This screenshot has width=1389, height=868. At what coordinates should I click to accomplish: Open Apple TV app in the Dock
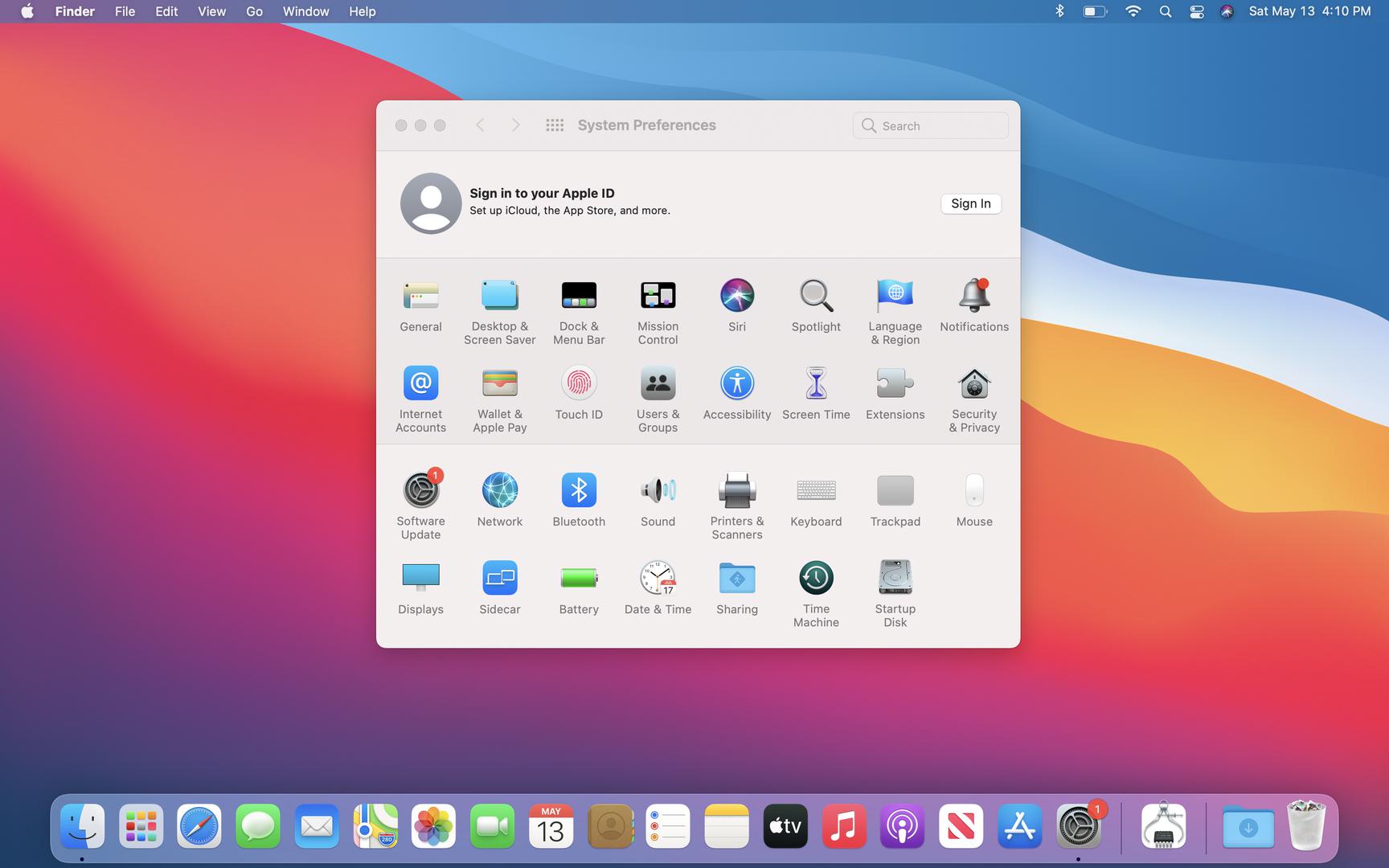(785, 826)
